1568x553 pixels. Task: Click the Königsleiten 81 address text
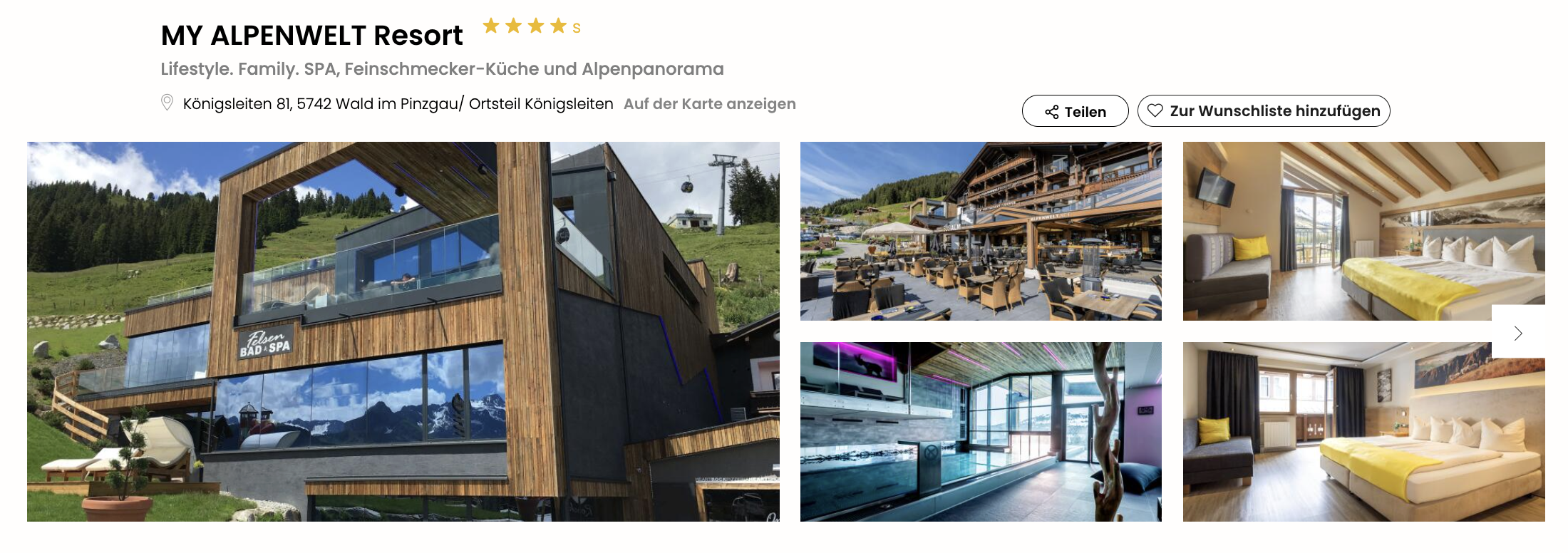click(398, 104)
